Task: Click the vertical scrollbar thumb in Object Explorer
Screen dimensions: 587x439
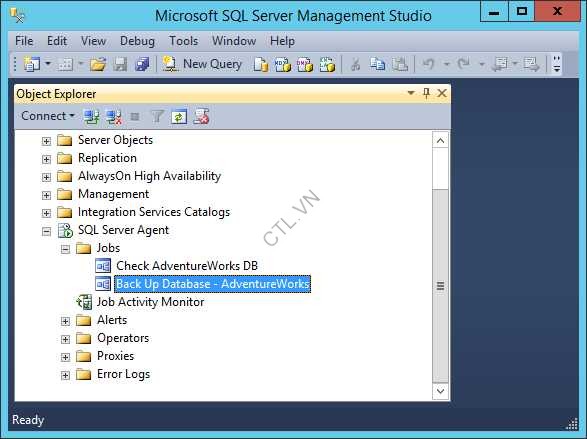Action: [x=441, y=286]
